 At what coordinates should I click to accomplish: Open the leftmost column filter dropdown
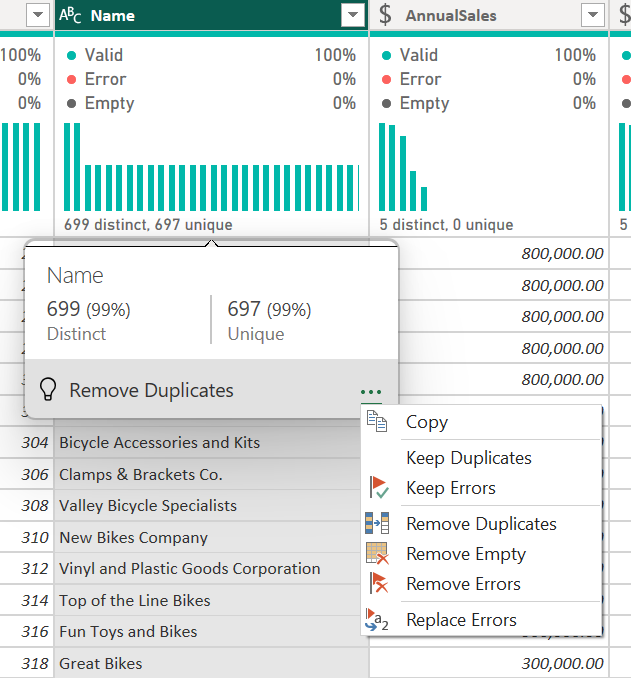point(37,15)
